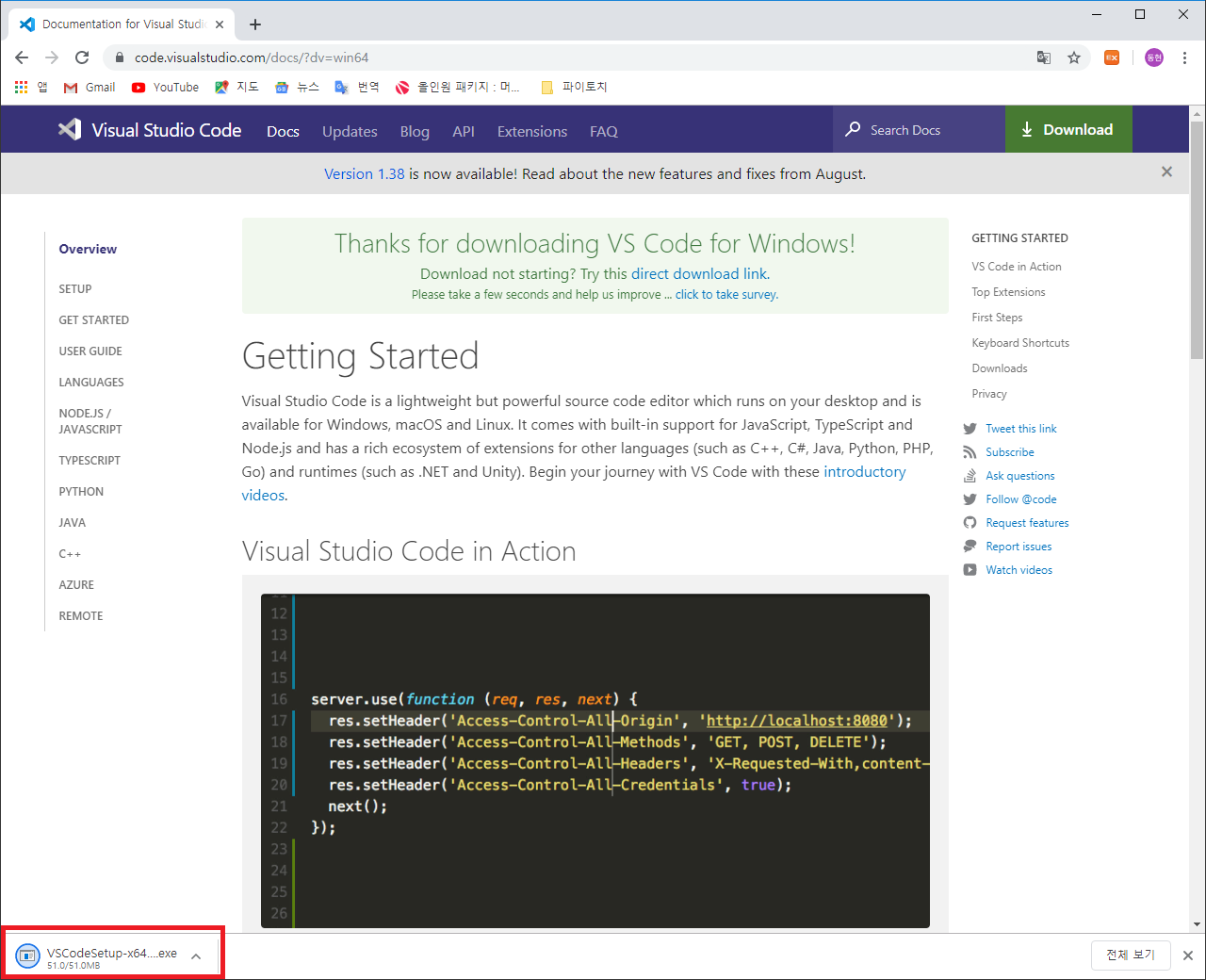Click the direct download link

coord(700,273)
